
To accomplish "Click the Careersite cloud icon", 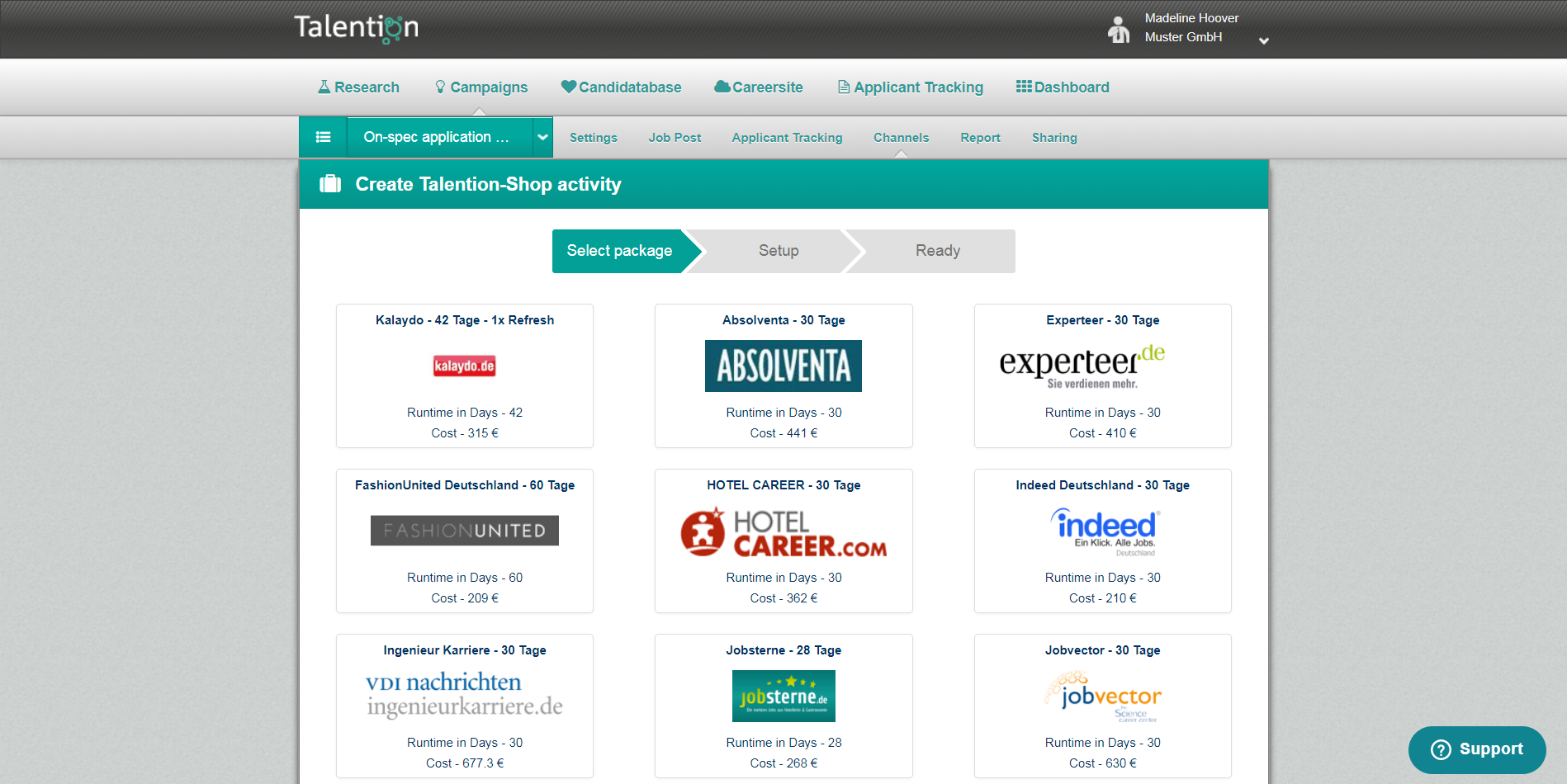I will tap(722, 87).
